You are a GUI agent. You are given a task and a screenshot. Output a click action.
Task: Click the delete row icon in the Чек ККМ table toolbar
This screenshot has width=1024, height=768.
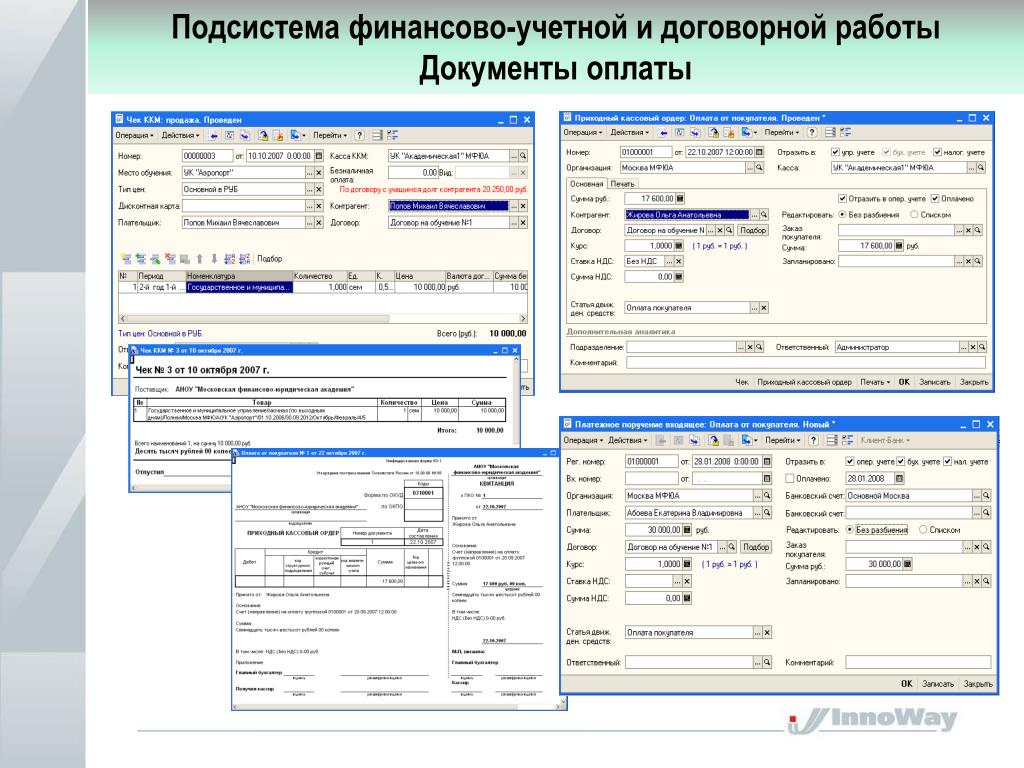coord(170,259)
